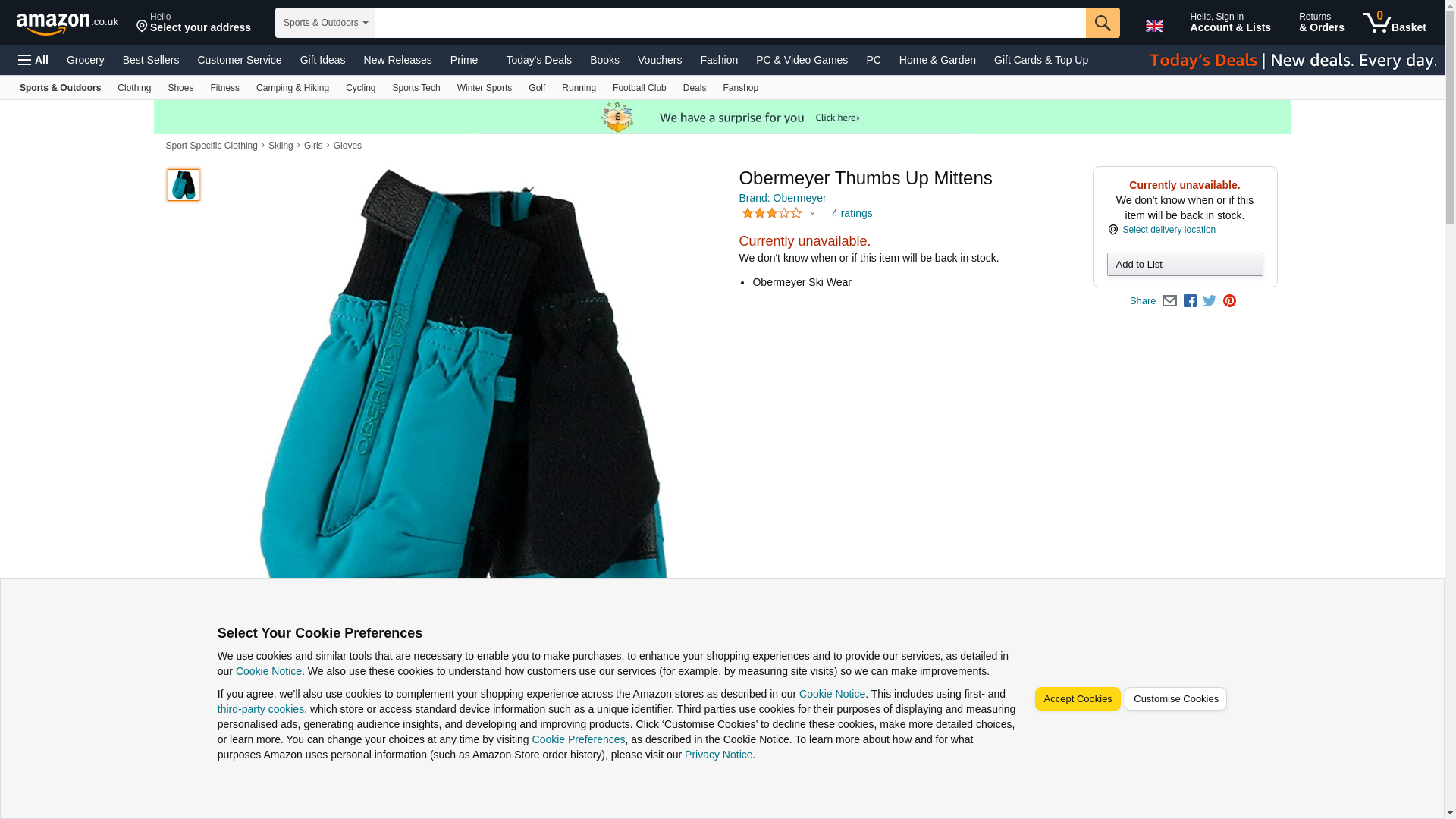
Task: Focus the main search input field
Action: [730, 23]
